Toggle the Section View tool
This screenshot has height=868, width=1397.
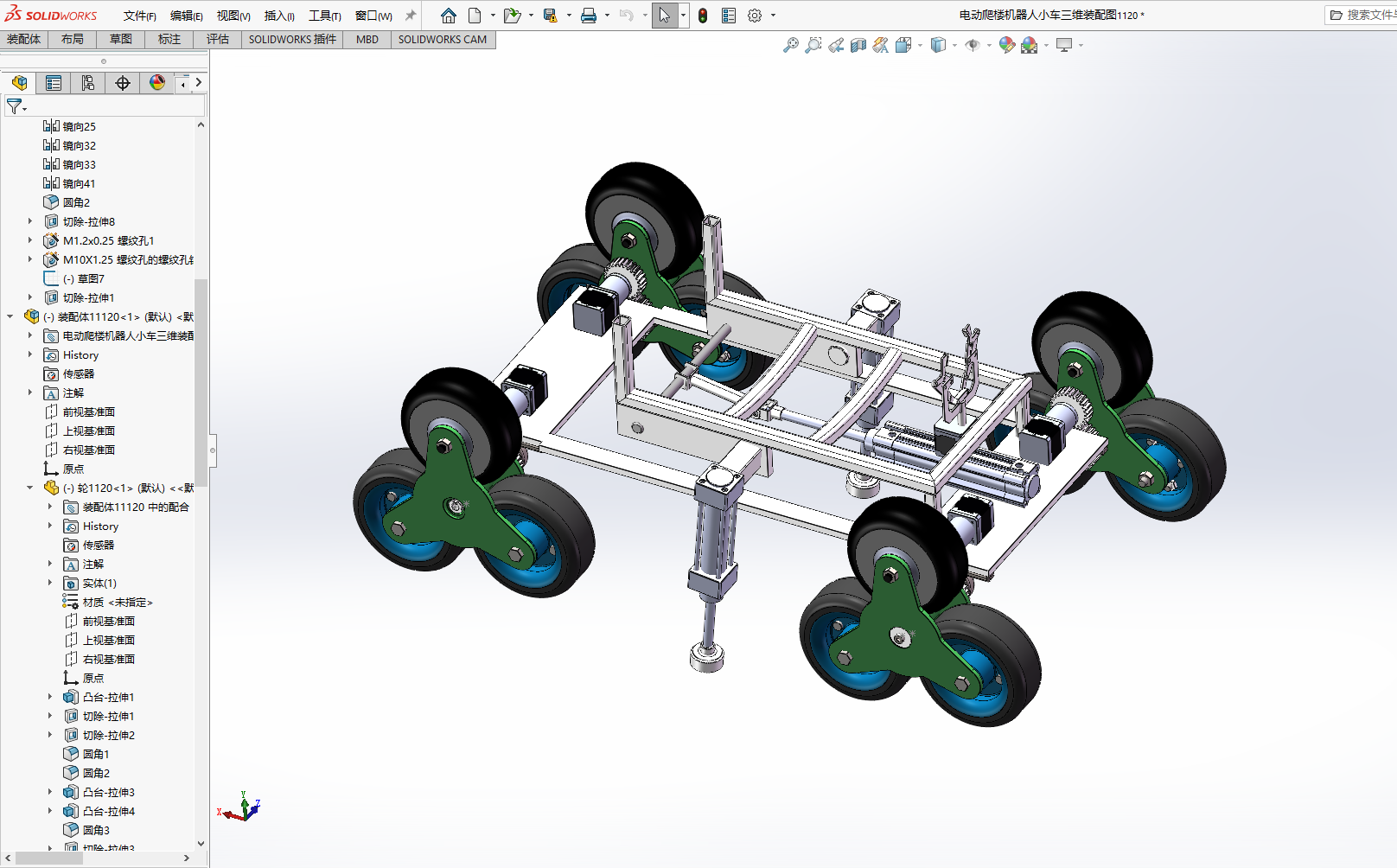click(x=858, y=45)
